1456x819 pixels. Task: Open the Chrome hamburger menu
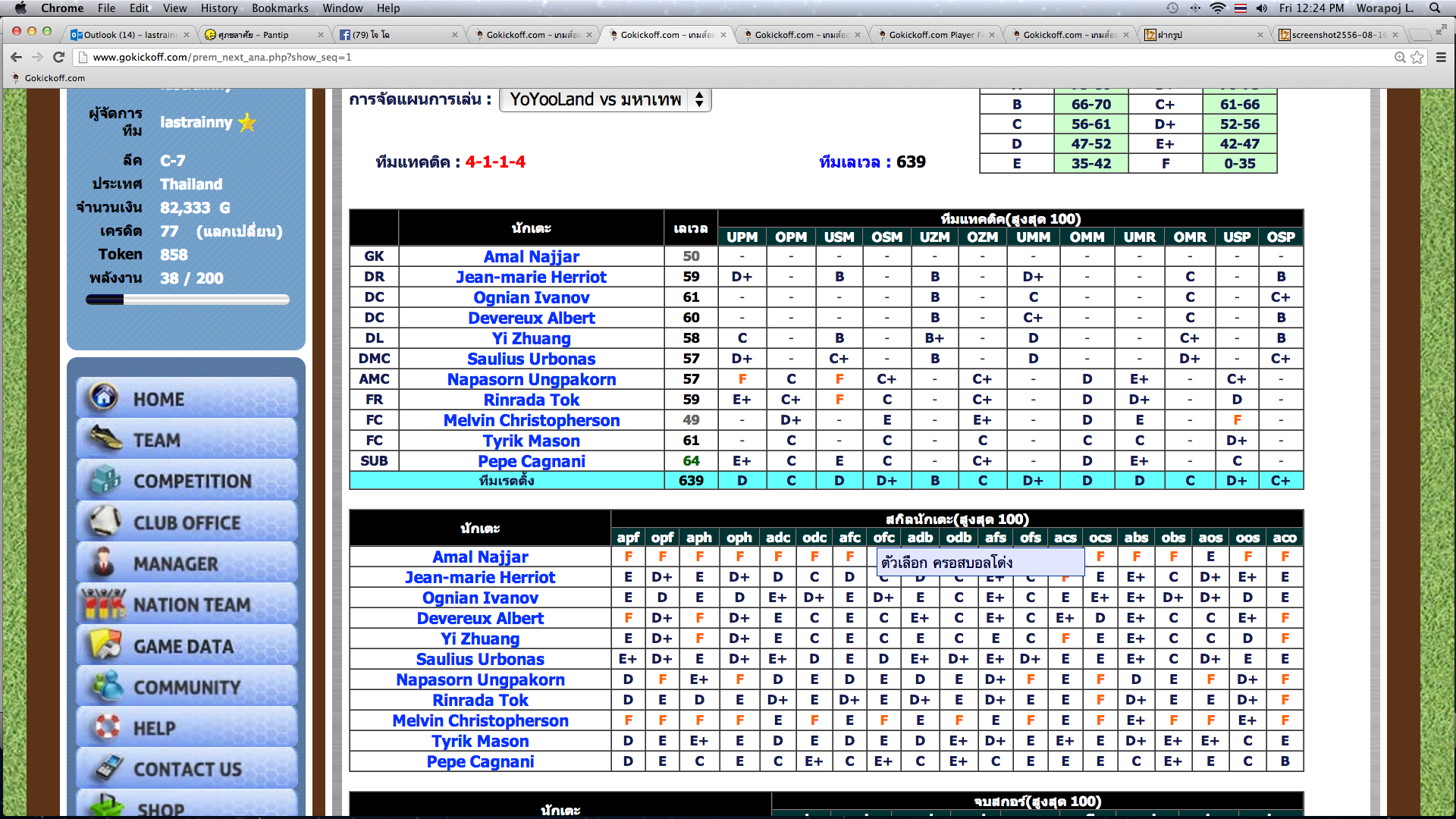tap(1441, 57)
